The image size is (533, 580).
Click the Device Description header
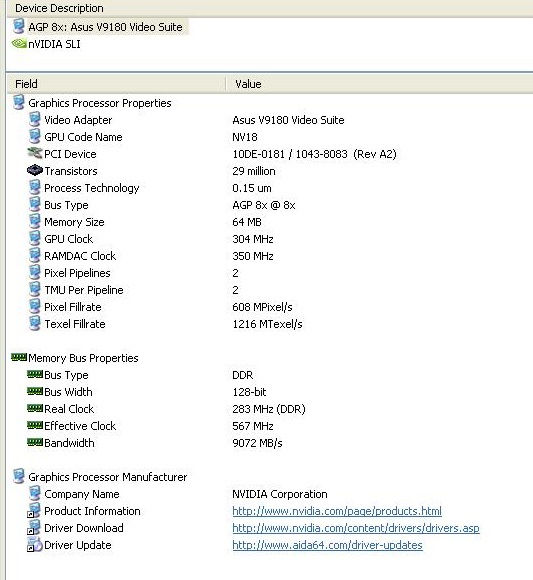coord(59,8)
